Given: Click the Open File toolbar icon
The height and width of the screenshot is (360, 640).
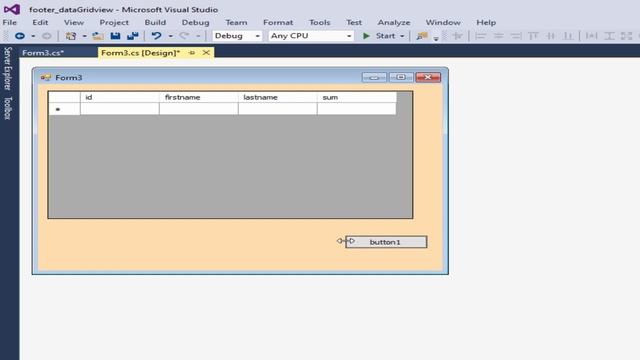Looking at the screenshot, I should pos(98,36).
